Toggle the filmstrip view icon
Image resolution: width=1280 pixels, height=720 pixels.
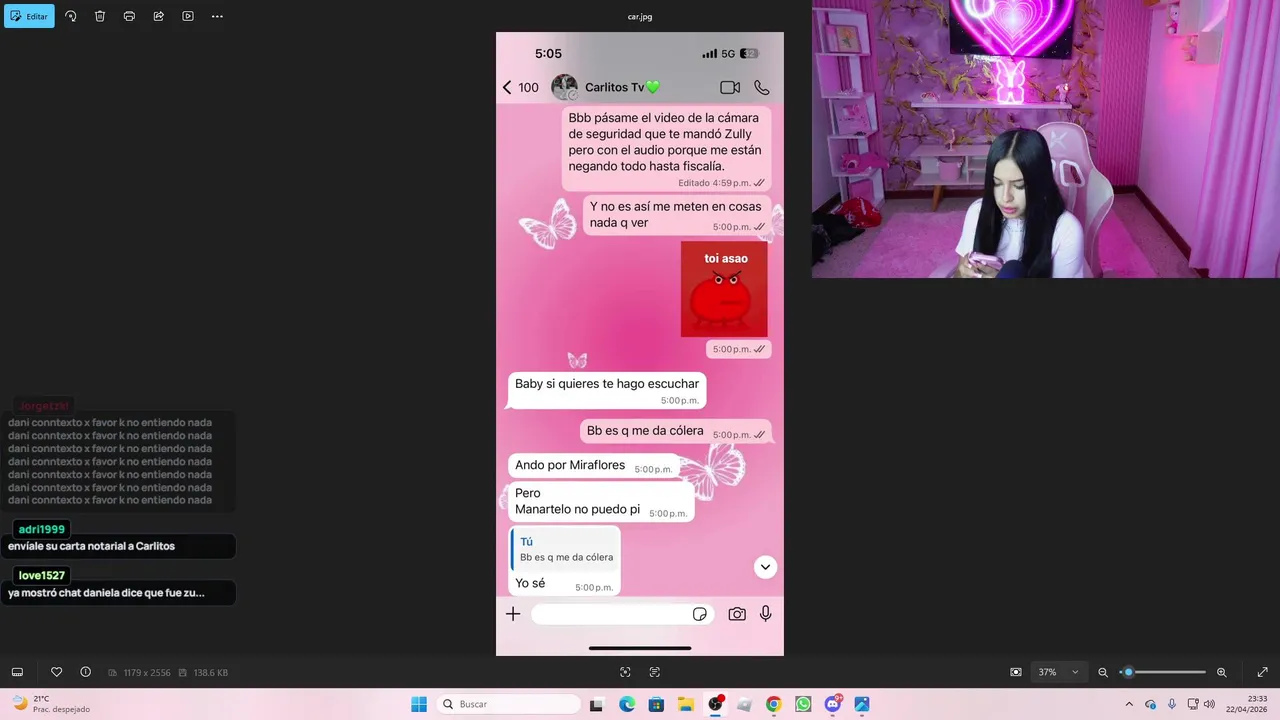(17, 672)
